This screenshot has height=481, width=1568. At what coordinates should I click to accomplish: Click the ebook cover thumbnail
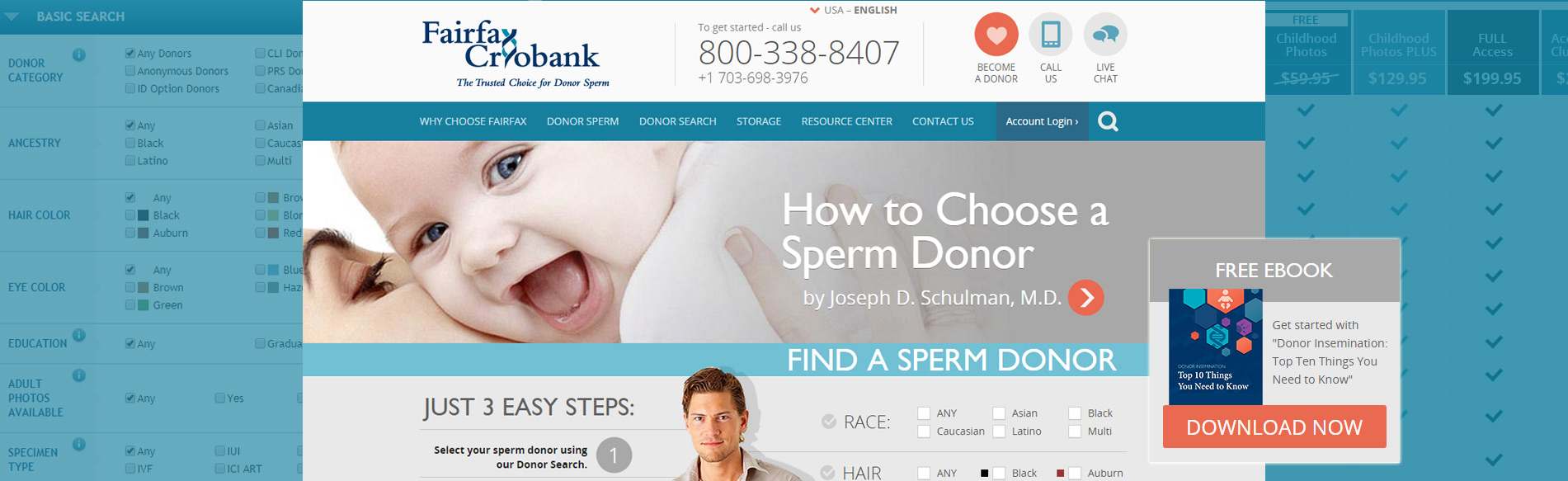[1216, 347]
